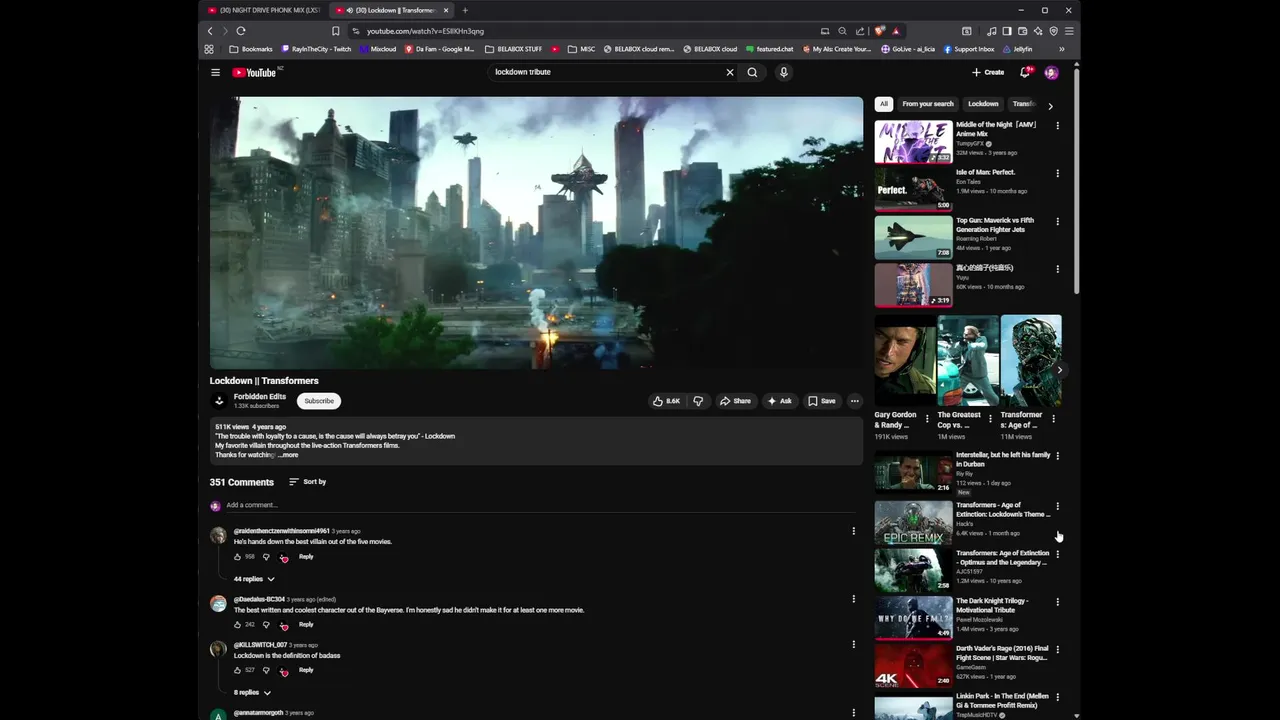Advance Shorts shelf with next arrow

coord(1058,370)
